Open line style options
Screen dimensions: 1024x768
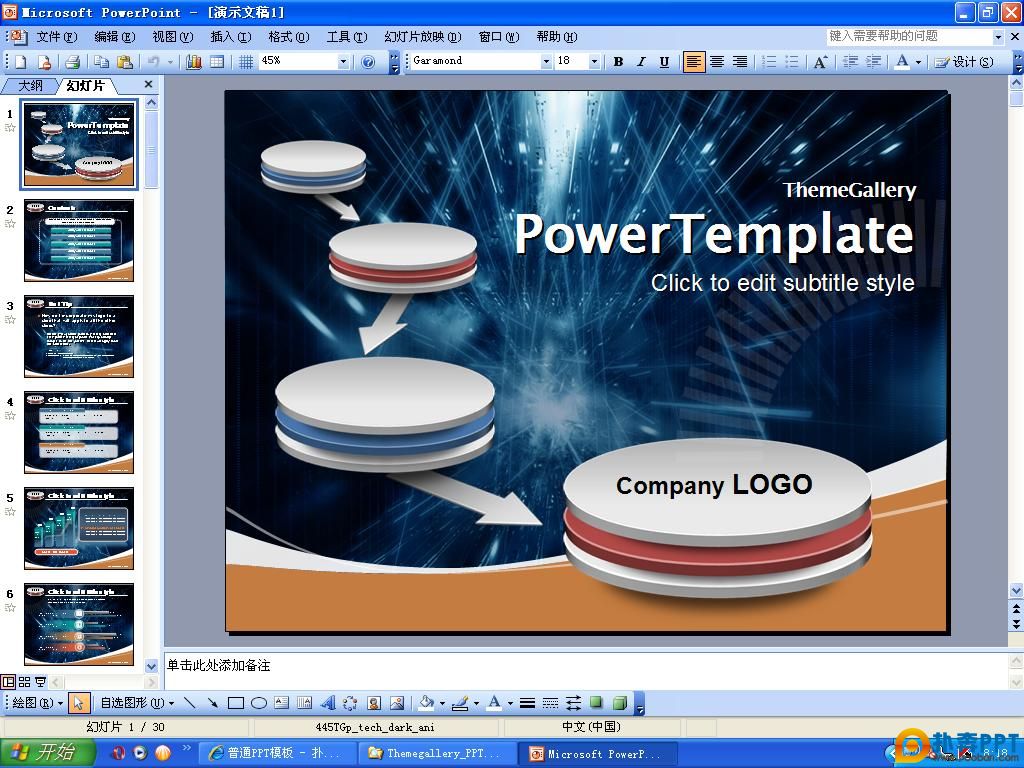click(528, 703)
